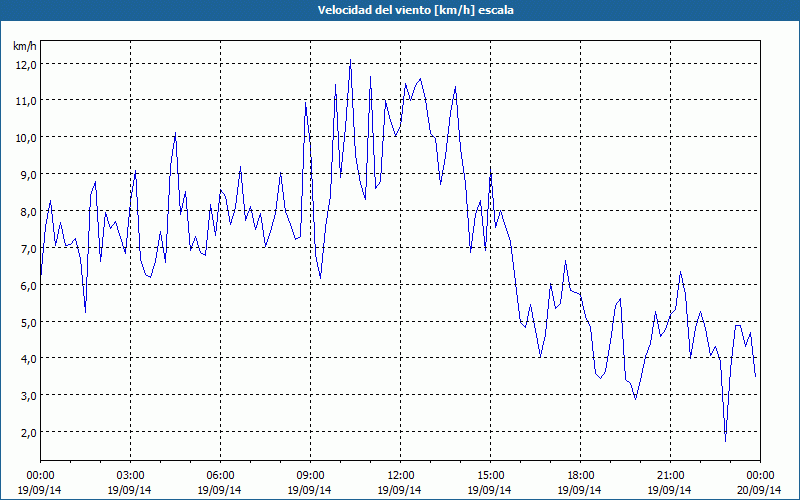
Task: Click the '06:00' time axis label
Action: (220, 476)
